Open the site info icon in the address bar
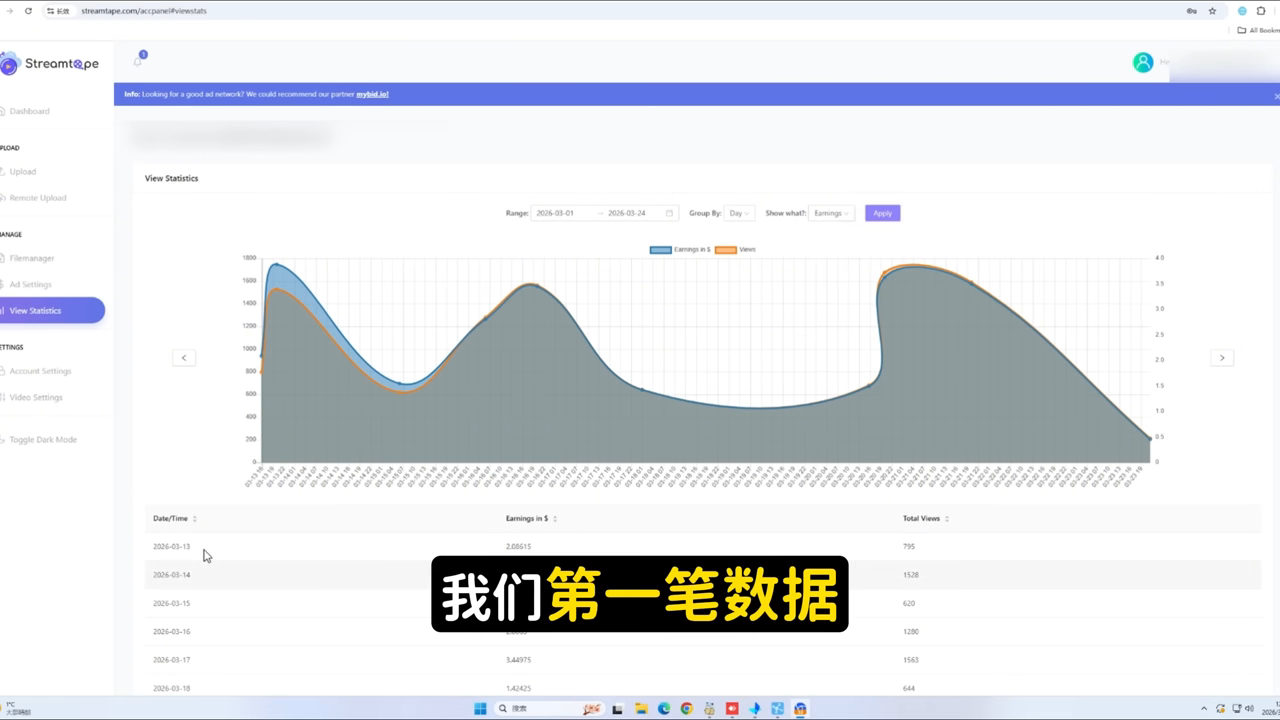The width and height of the screenshot is (1280, 720). click(x=50, y=11)
